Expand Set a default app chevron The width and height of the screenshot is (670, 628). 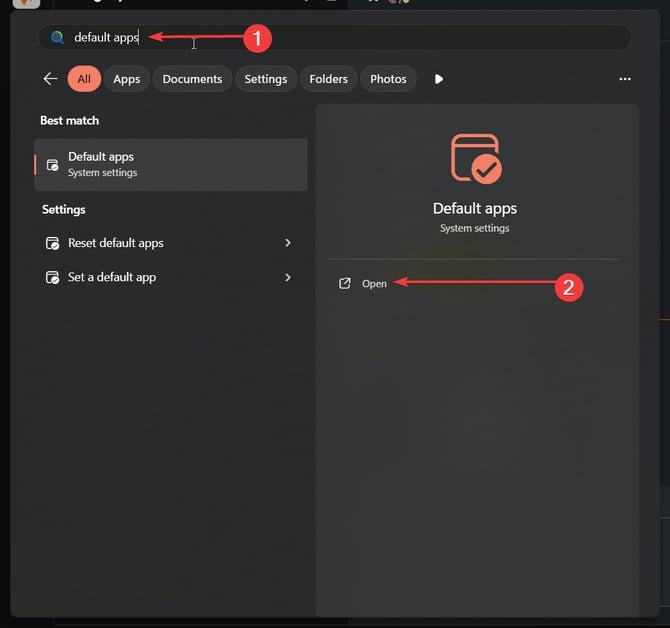click(288, 277)
